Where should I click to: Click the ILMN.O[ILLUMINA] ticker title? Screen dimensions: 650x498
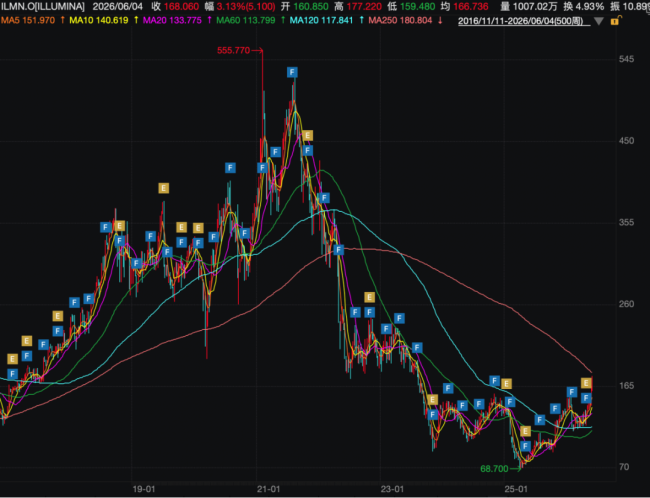pyautogui.click(x=42, y=7)
